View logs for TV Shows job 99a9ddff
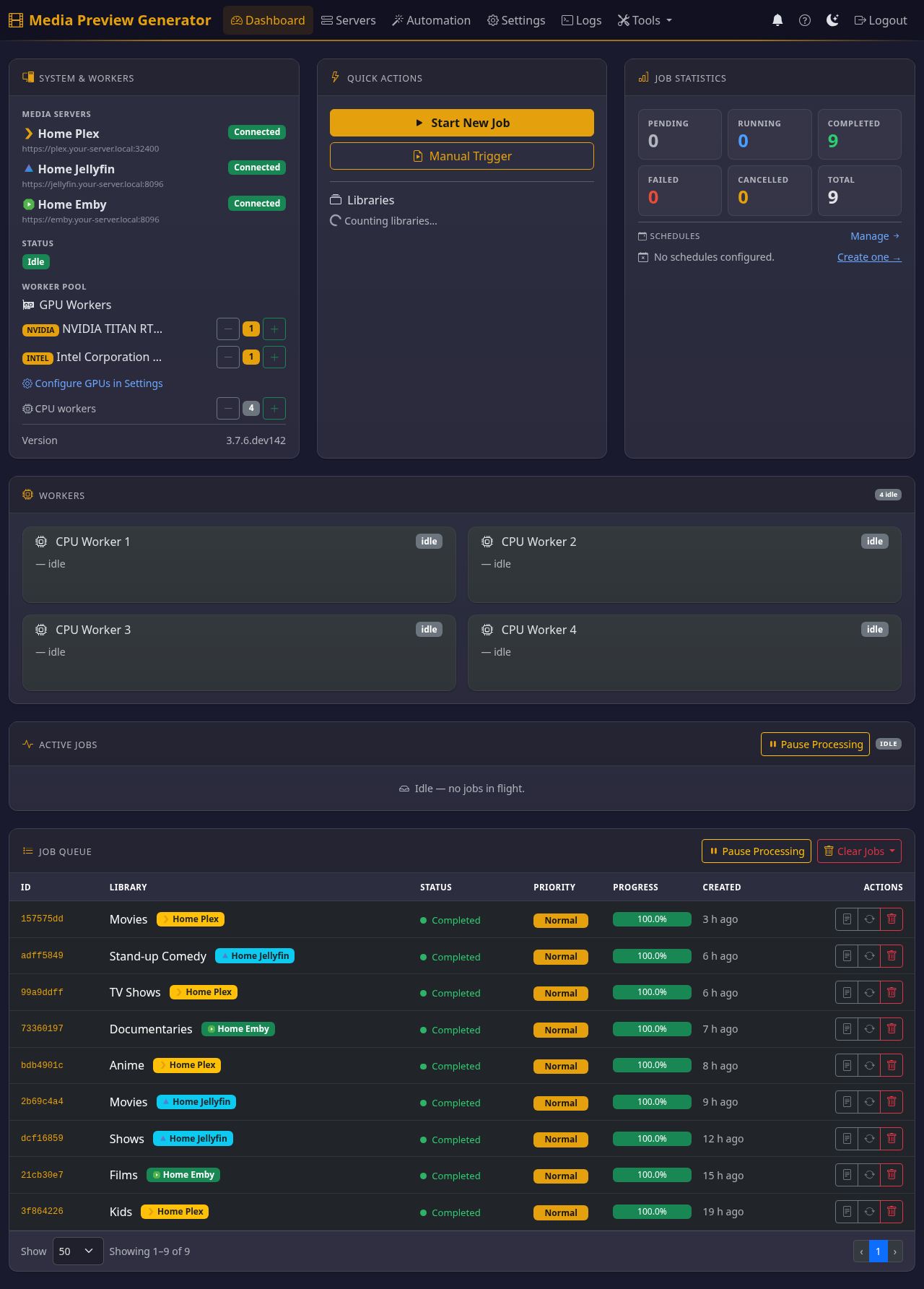This screenshot has width=924, height=1289. (847, 992)
